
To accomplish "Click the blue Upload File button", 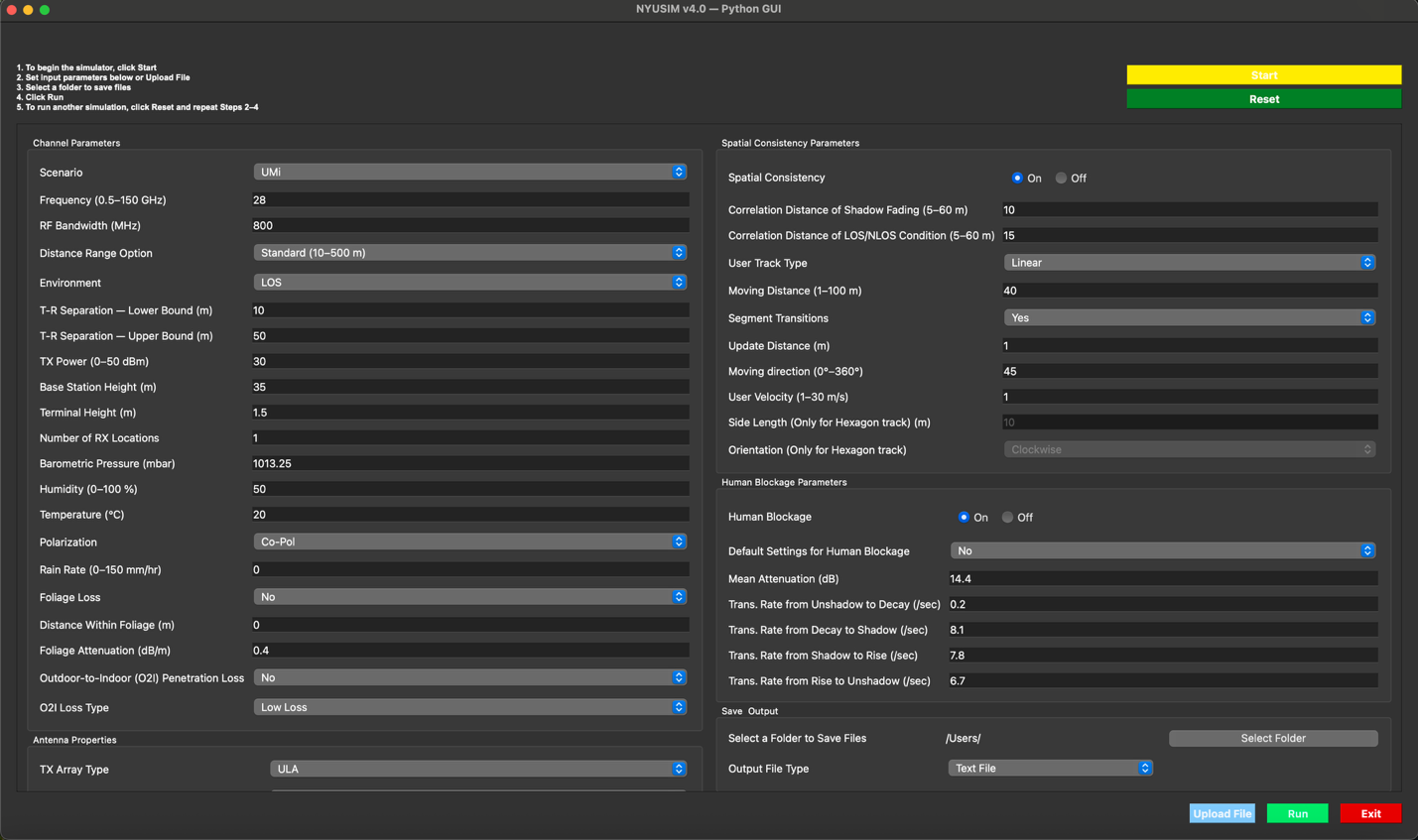I will [x=1222, y=813].
